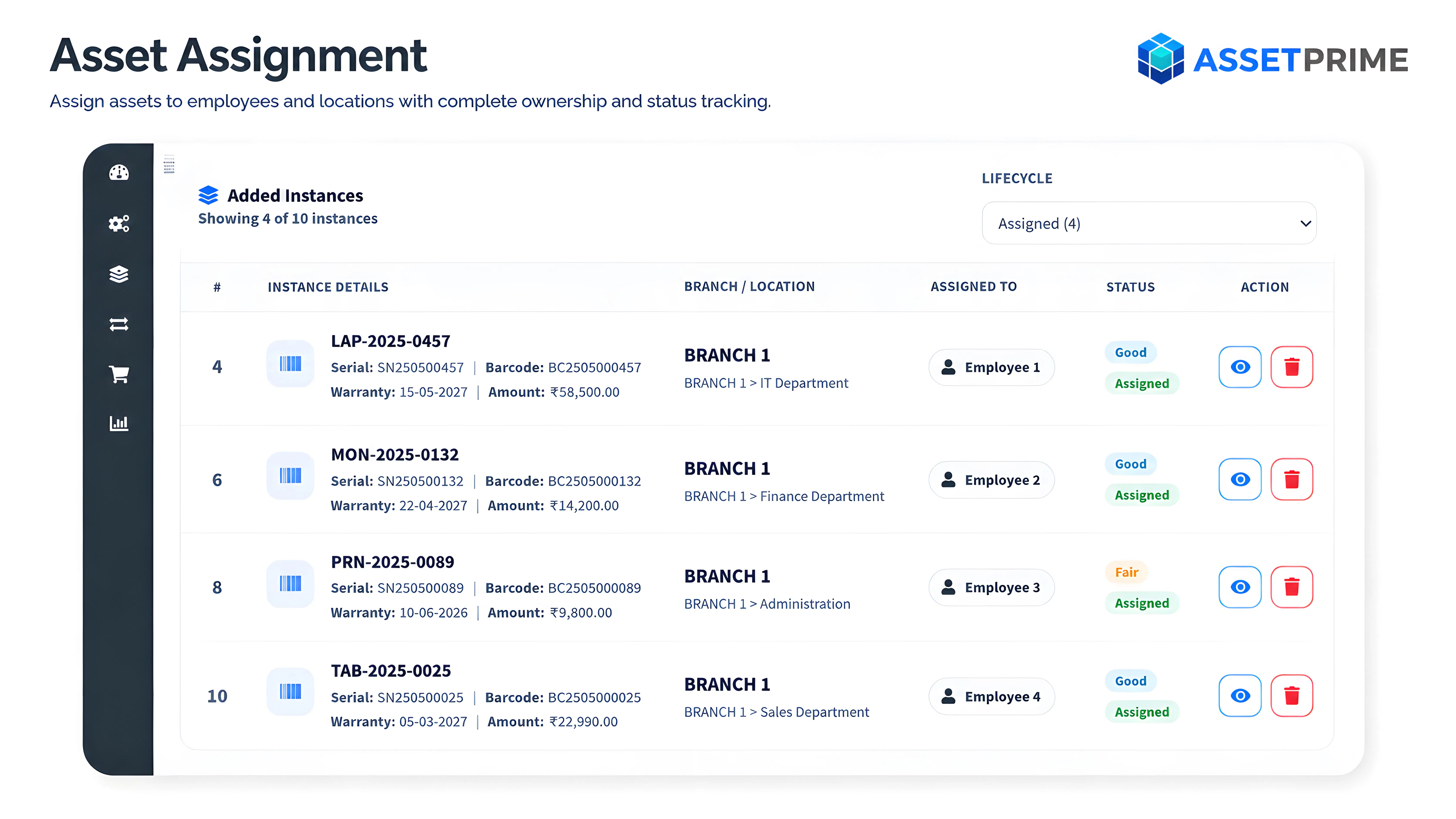1456x819 pixels.
Task: Click amount ₹9,800.00
Action: (x=581, y=613)
